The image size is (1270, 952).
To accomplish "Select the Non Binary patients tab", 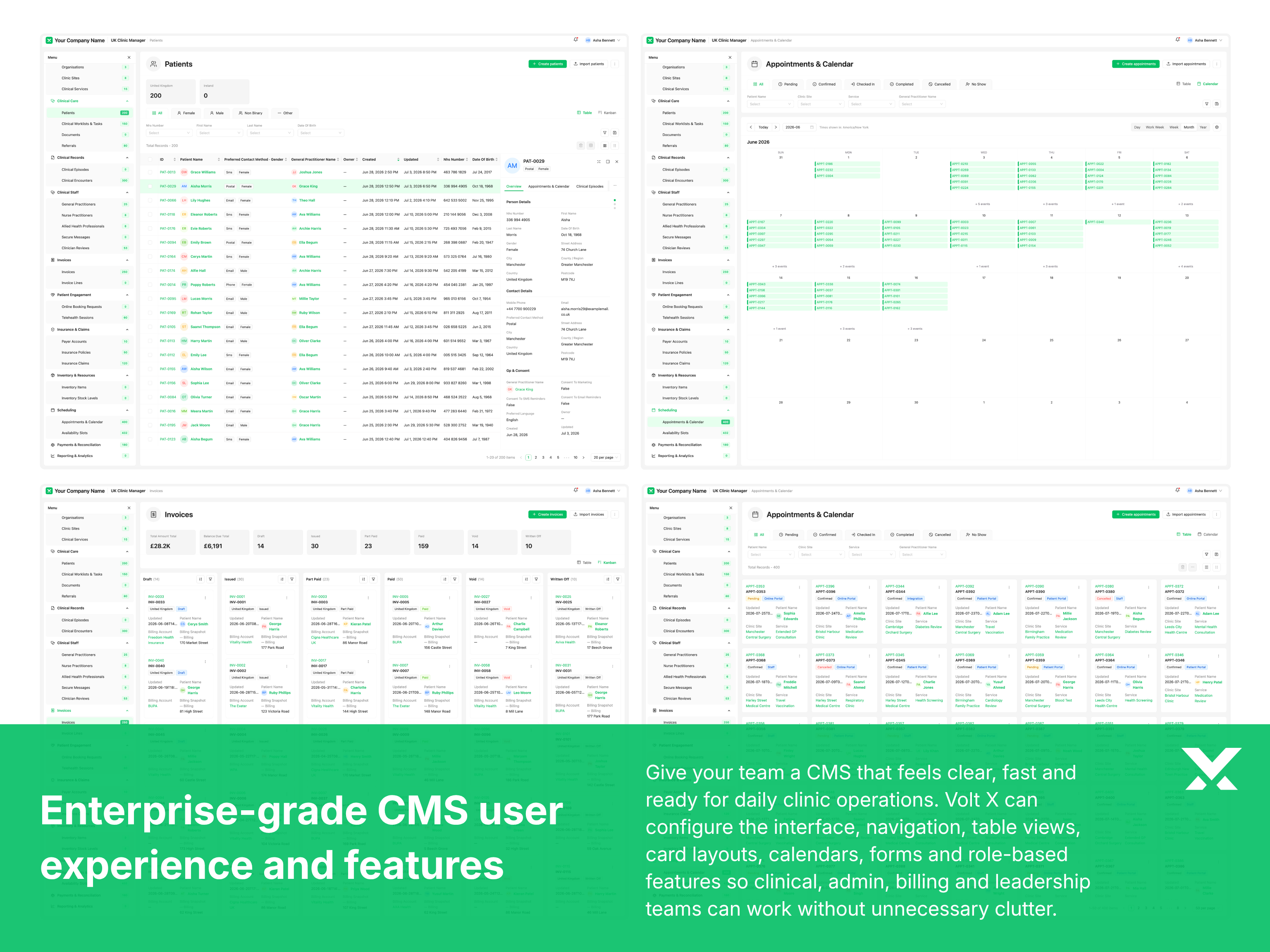I will [251, 113].
